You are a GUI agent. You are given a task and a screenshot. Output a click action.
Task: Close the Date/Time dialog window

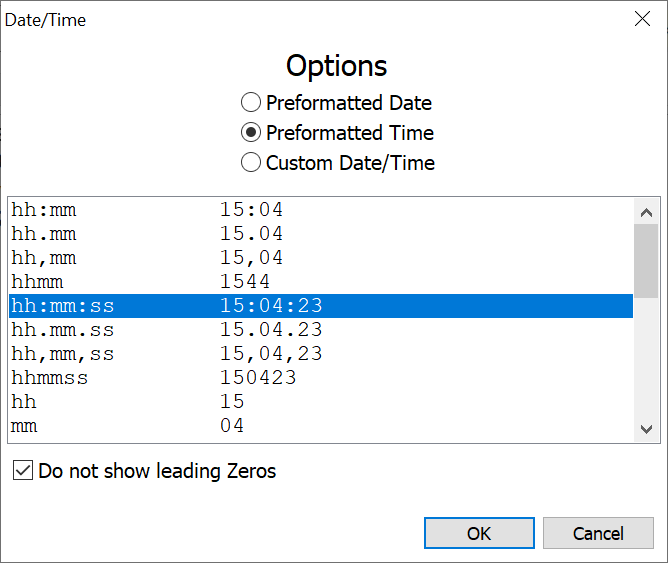pyautogui.click(x=643, y=19)
